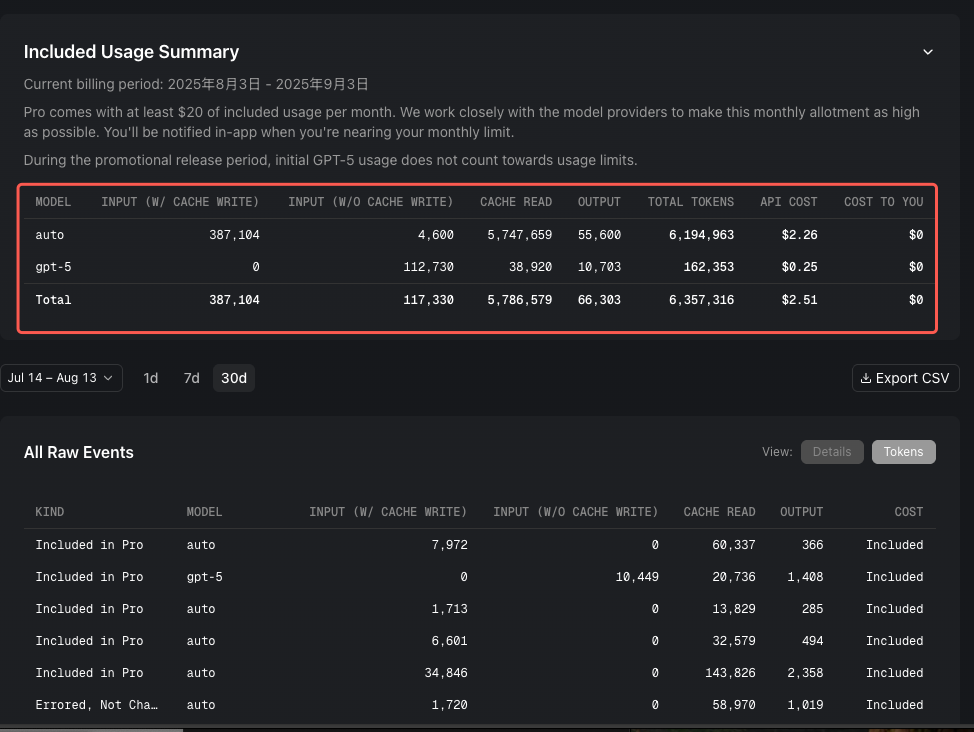Screen dimensions: 974x732
Task: Open the Jul 14 – Aug 13 date dropdown
Action: (61, 378)
